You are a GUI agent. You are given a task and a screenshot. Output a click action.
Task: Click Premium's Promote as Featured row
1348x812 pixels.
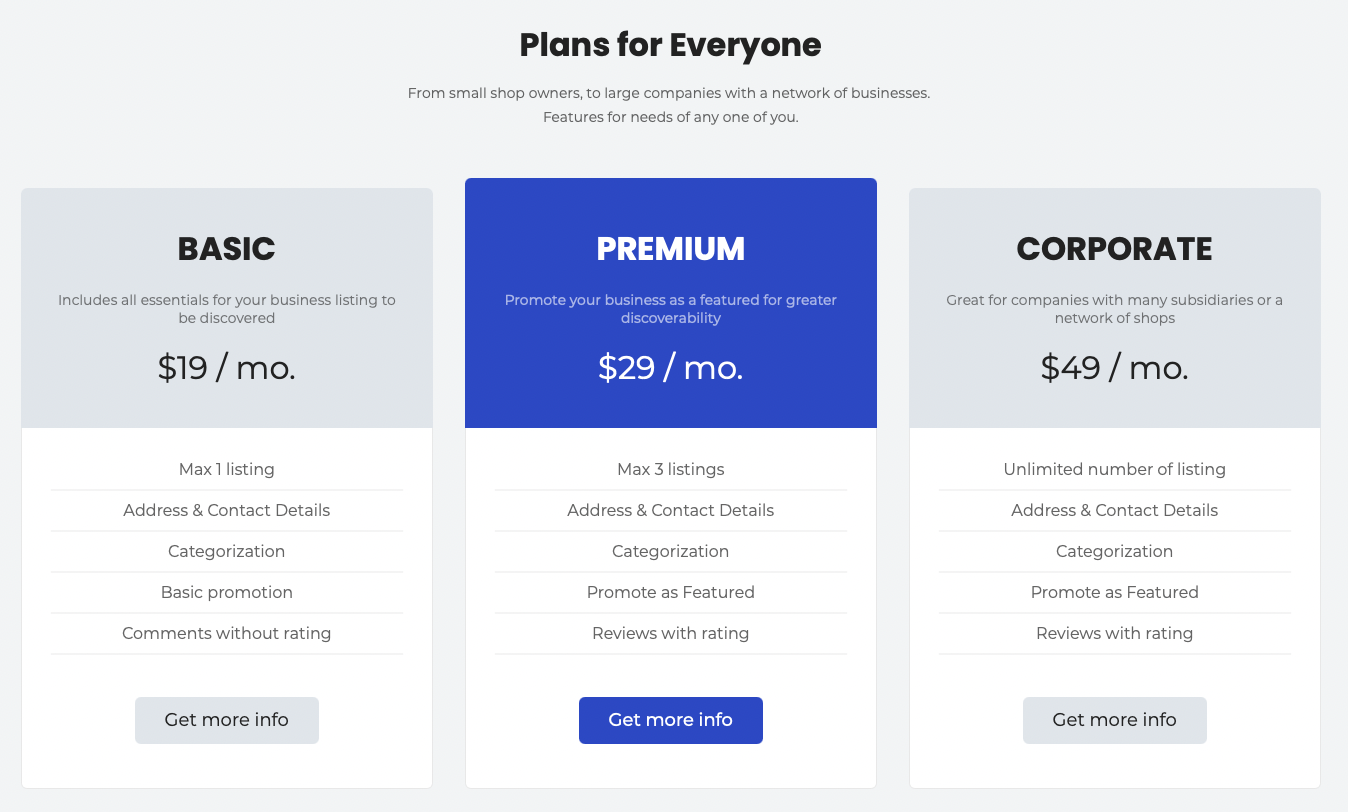671,592
